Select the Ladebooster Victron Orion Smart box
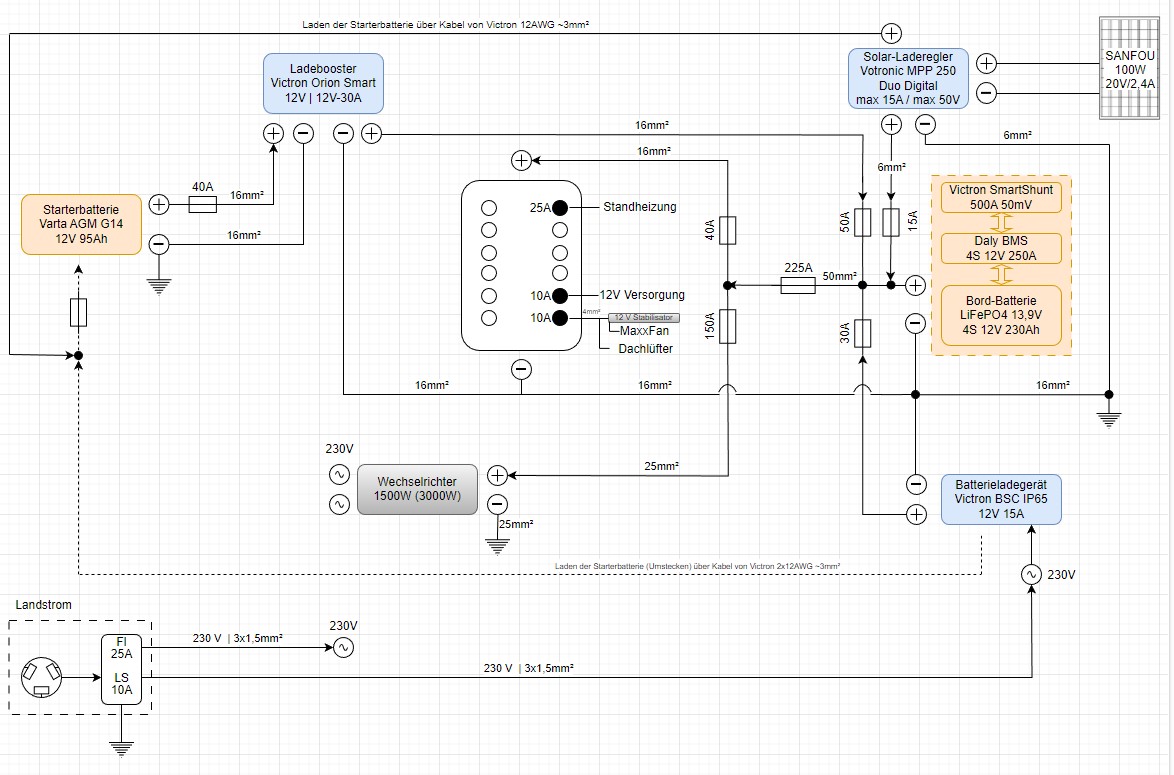The height and width of the screenshot is (775, 1174). pyautogui.click(x=323, y=83)
